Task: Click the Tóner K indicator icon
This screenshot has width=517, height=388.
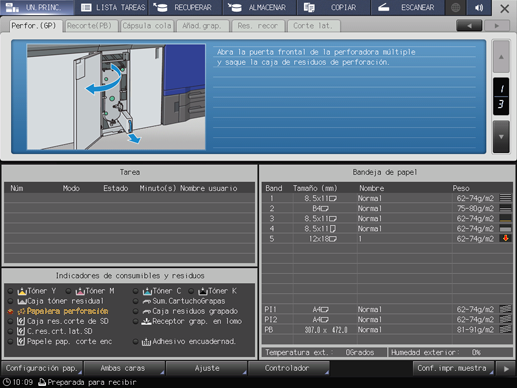Action: click(x=203, y=291)
